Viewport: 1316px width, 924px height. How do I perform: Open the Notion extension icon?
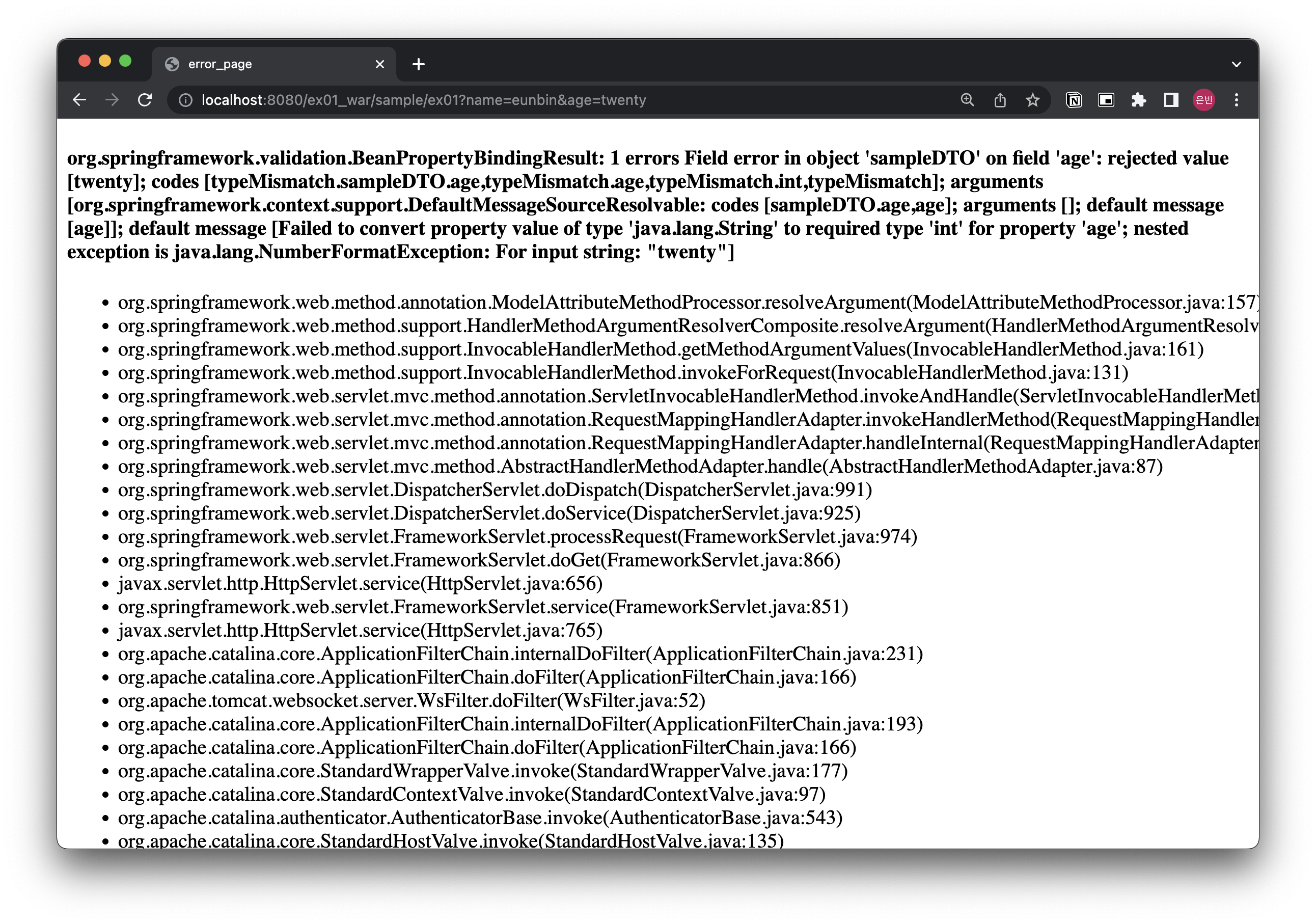click(x=1074, y=100)
